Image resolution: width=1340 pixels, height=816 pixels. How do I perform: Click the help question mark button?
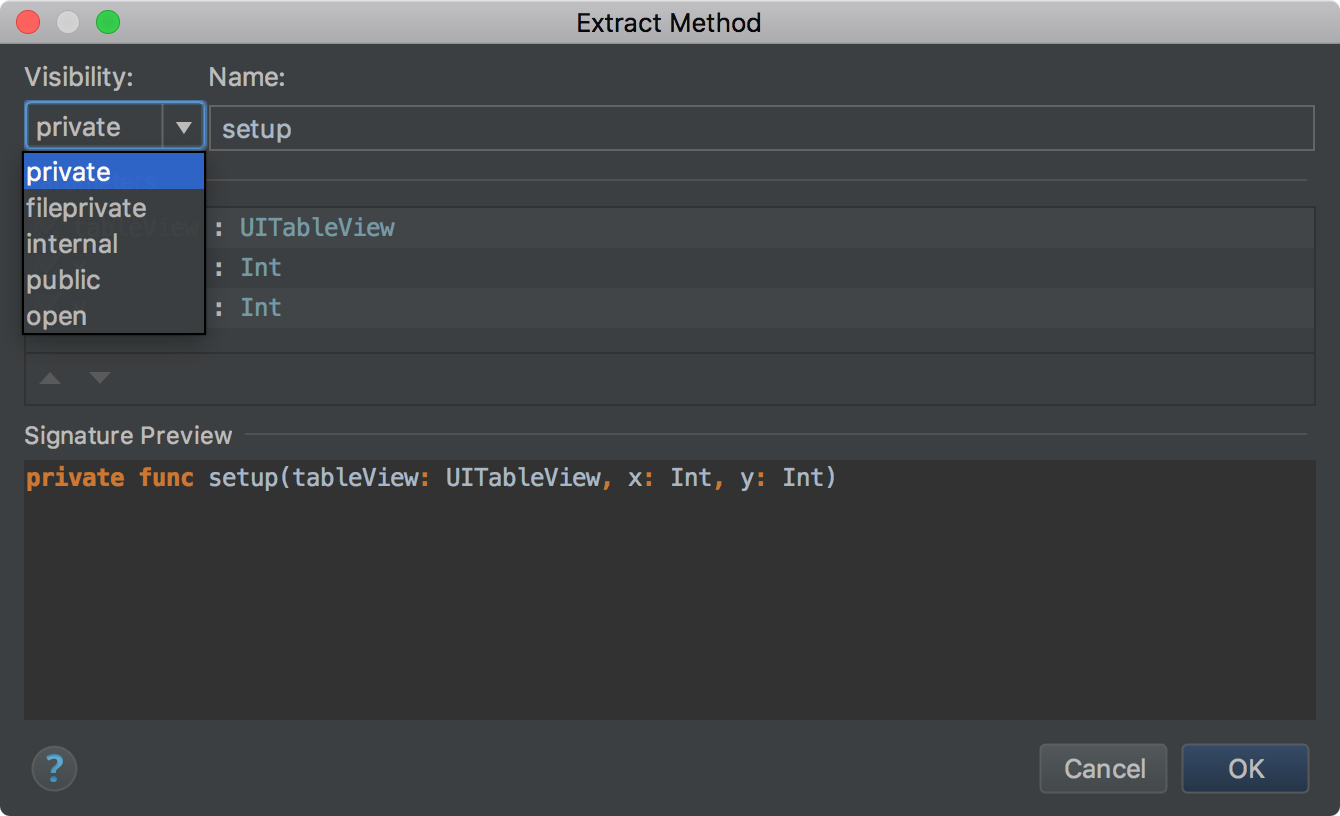[54, 768]
